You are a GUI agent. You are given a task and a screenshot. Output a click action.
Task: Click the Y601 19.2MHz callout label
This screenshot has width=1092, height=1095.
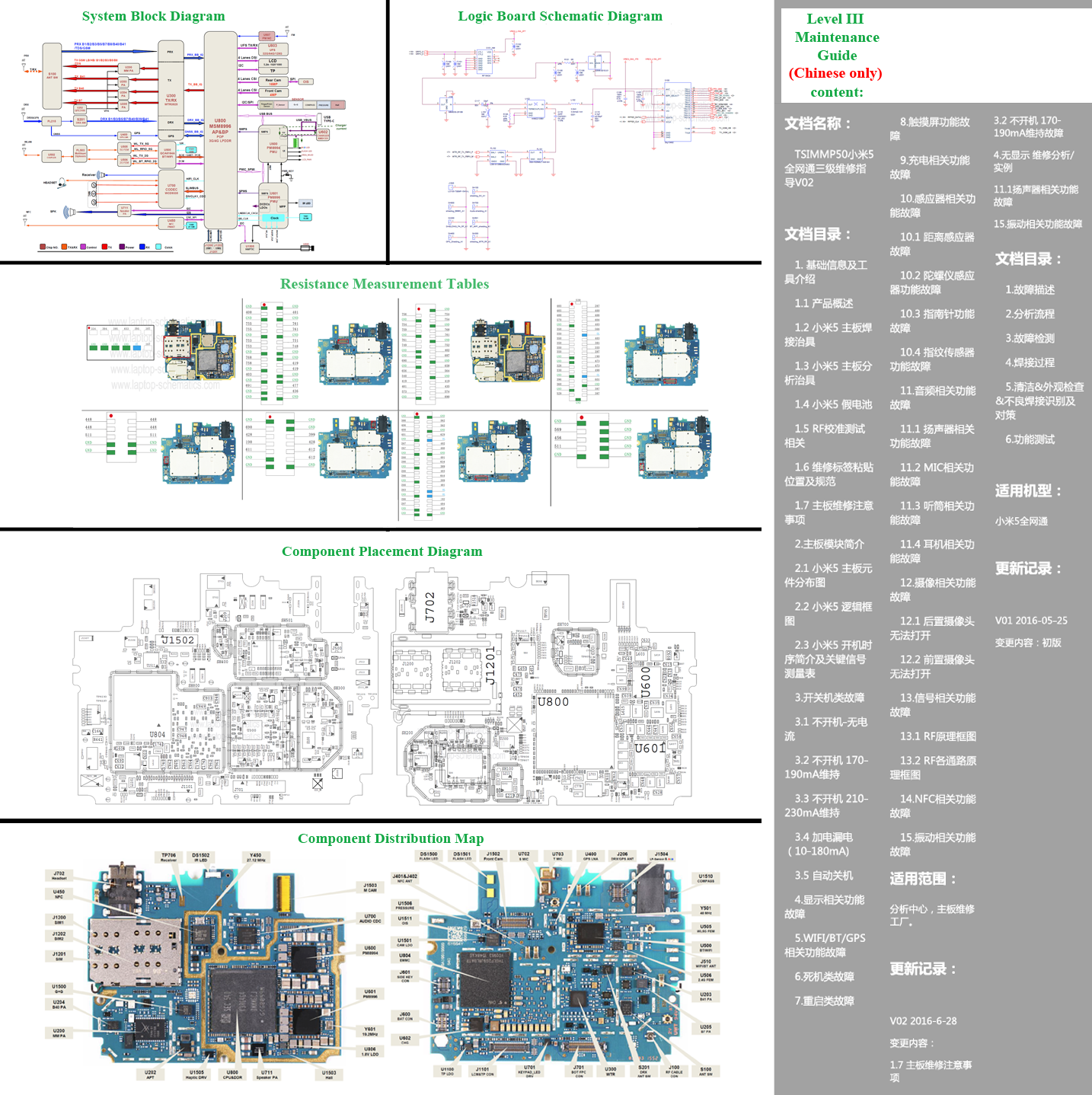point(370,1031)
